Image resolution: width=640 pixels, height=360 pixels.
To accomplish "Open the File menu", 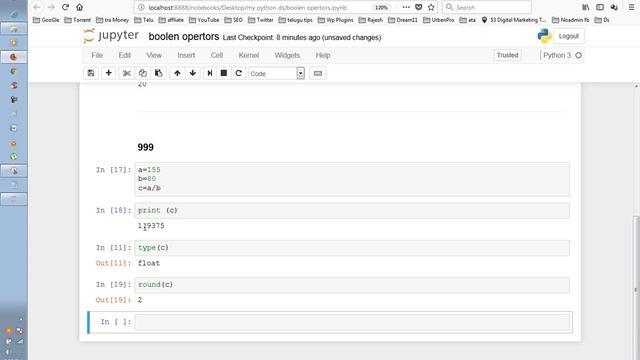I will point(97,55).
